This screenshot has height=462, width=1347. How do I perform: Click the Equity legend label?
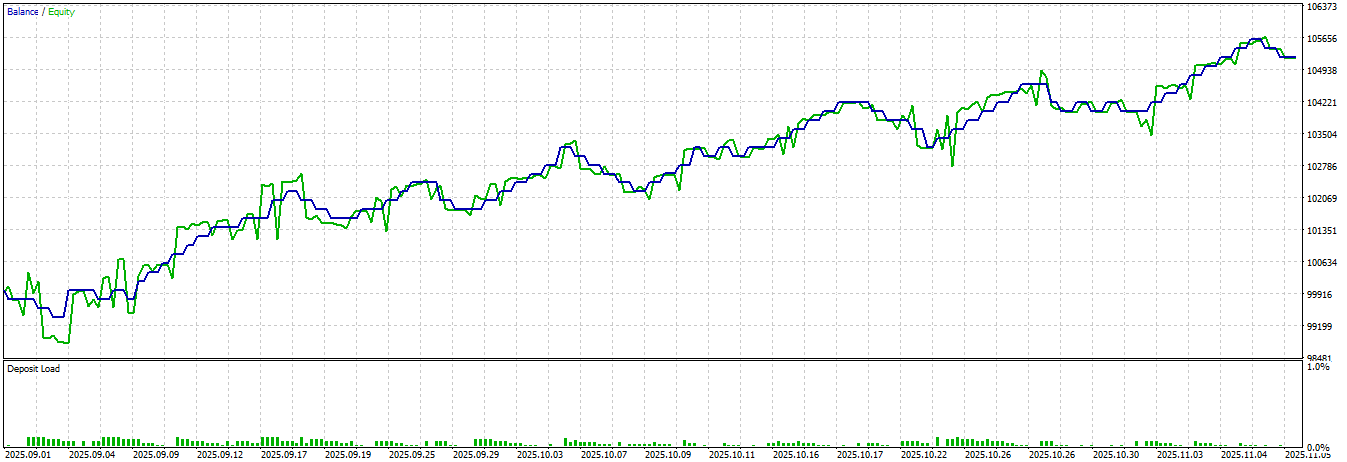pyautogui.click(x=61, y=12)
